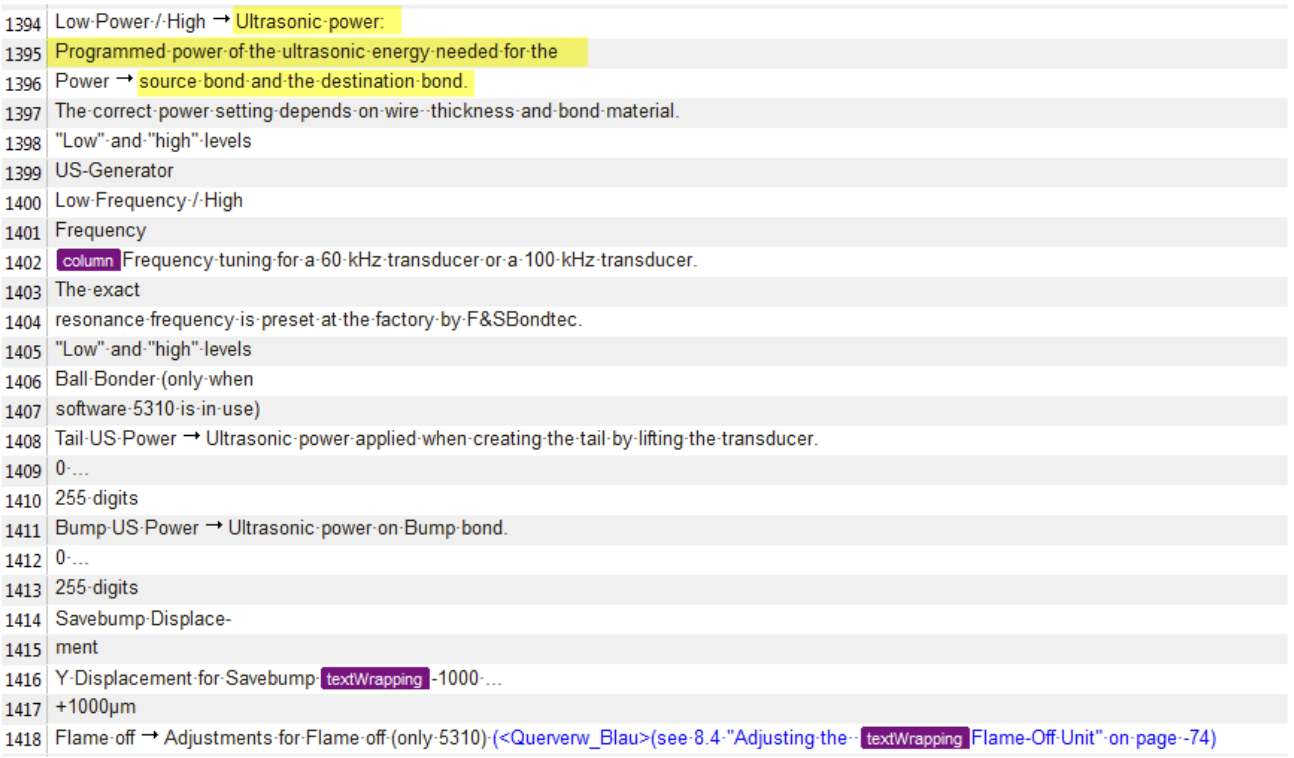Place cursor in 'Savebump Displace-' line
Screen dimensions: 1294x758
[143, 619]
